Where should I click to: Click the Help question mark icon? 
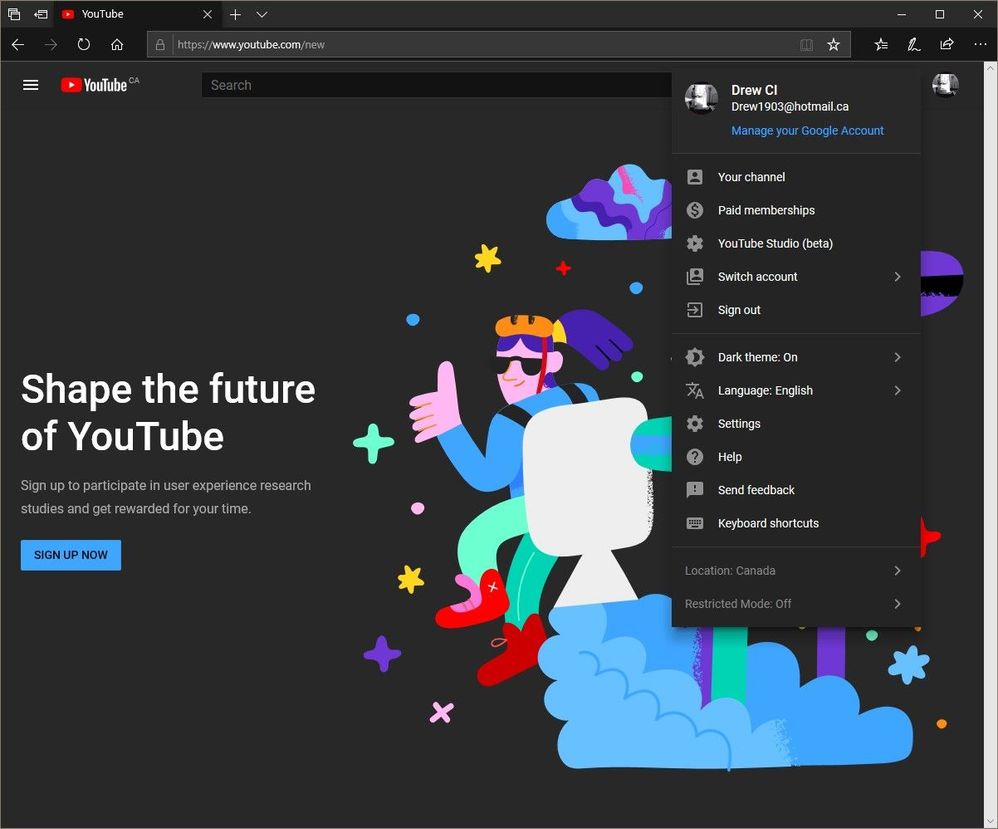[695, 457]
